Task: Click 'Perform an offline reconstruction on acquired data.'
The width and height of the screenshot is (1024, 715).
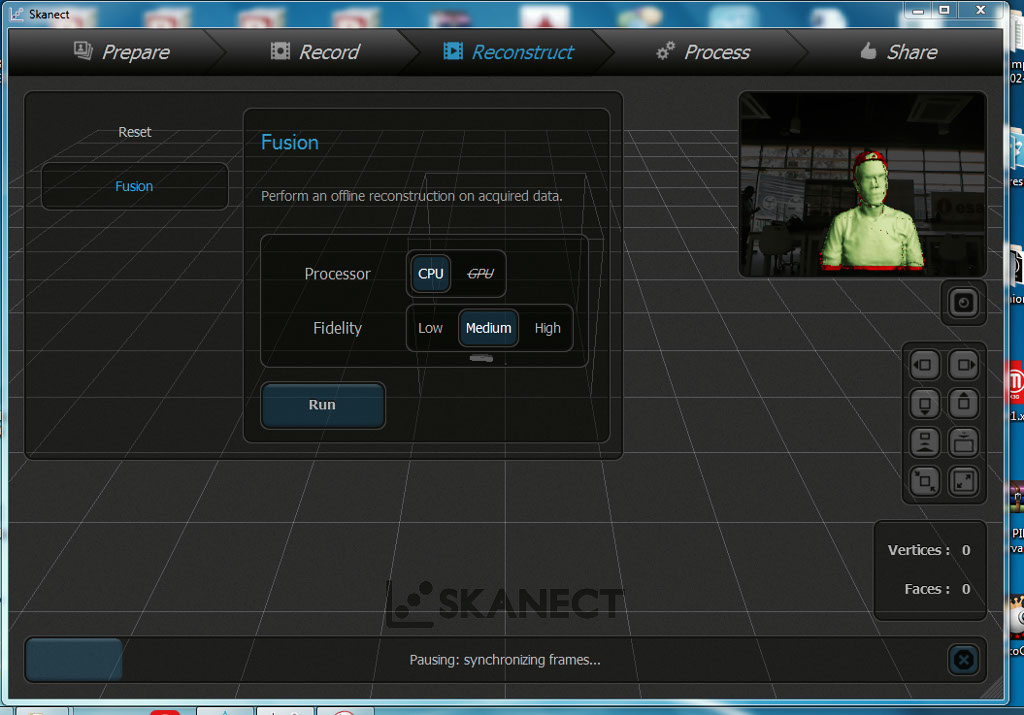Action: [411, 196]
